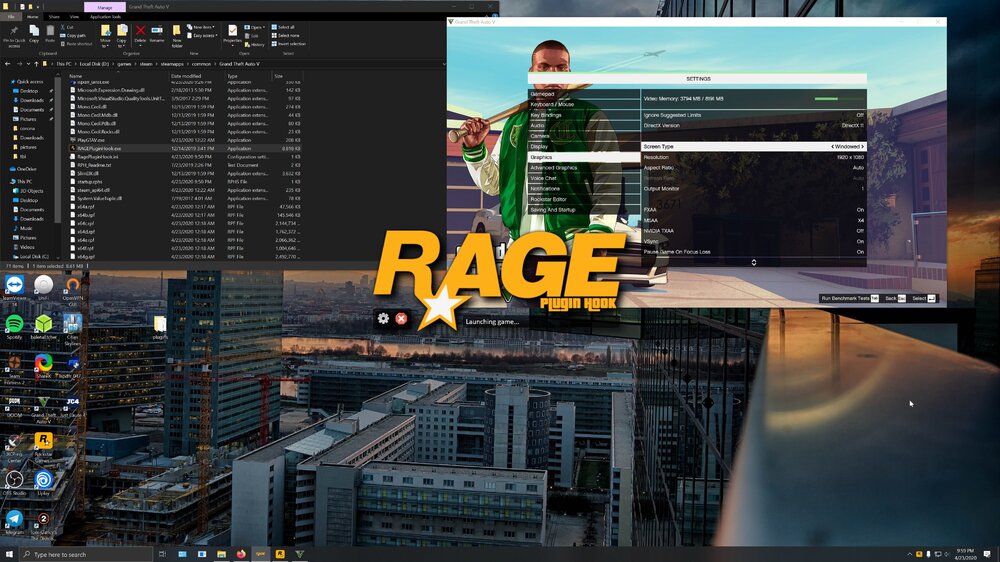Toggle FXAA setting in GTA V
This screenshot has width=1000, height=562.
coord(753,210)
